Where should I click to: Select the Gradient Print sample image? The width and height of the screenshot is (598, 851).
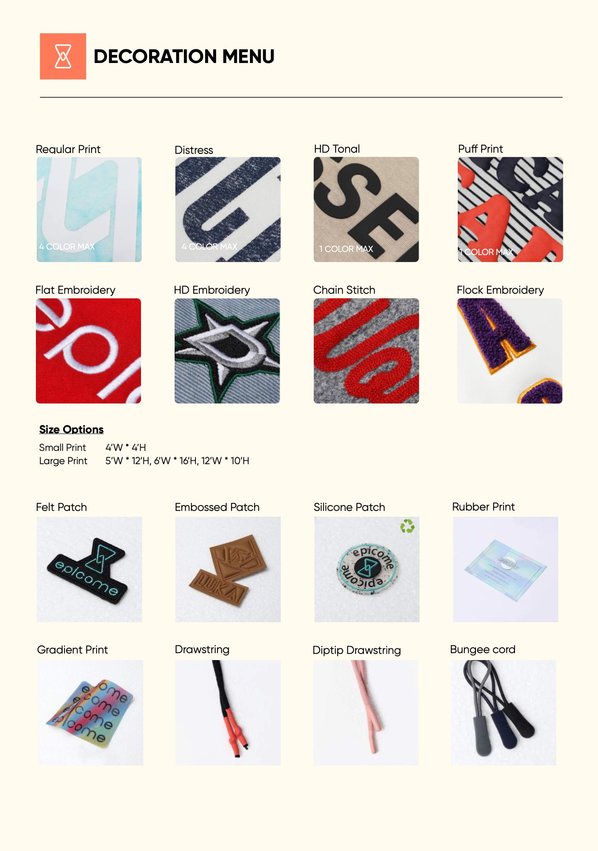[91, 713]
